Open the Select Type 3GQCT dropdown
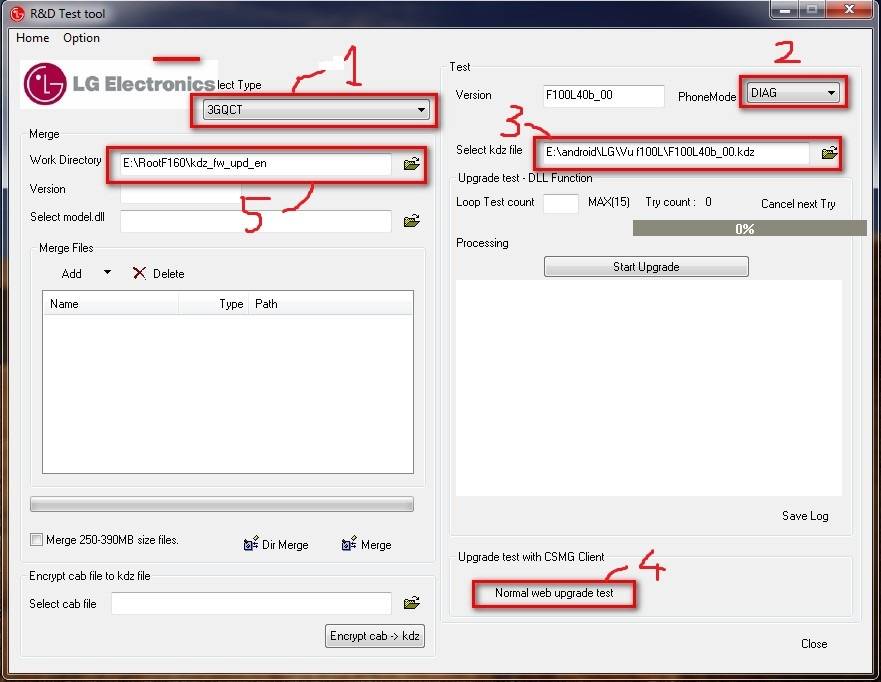Screen dimensions: 881x682 [316, 110]
